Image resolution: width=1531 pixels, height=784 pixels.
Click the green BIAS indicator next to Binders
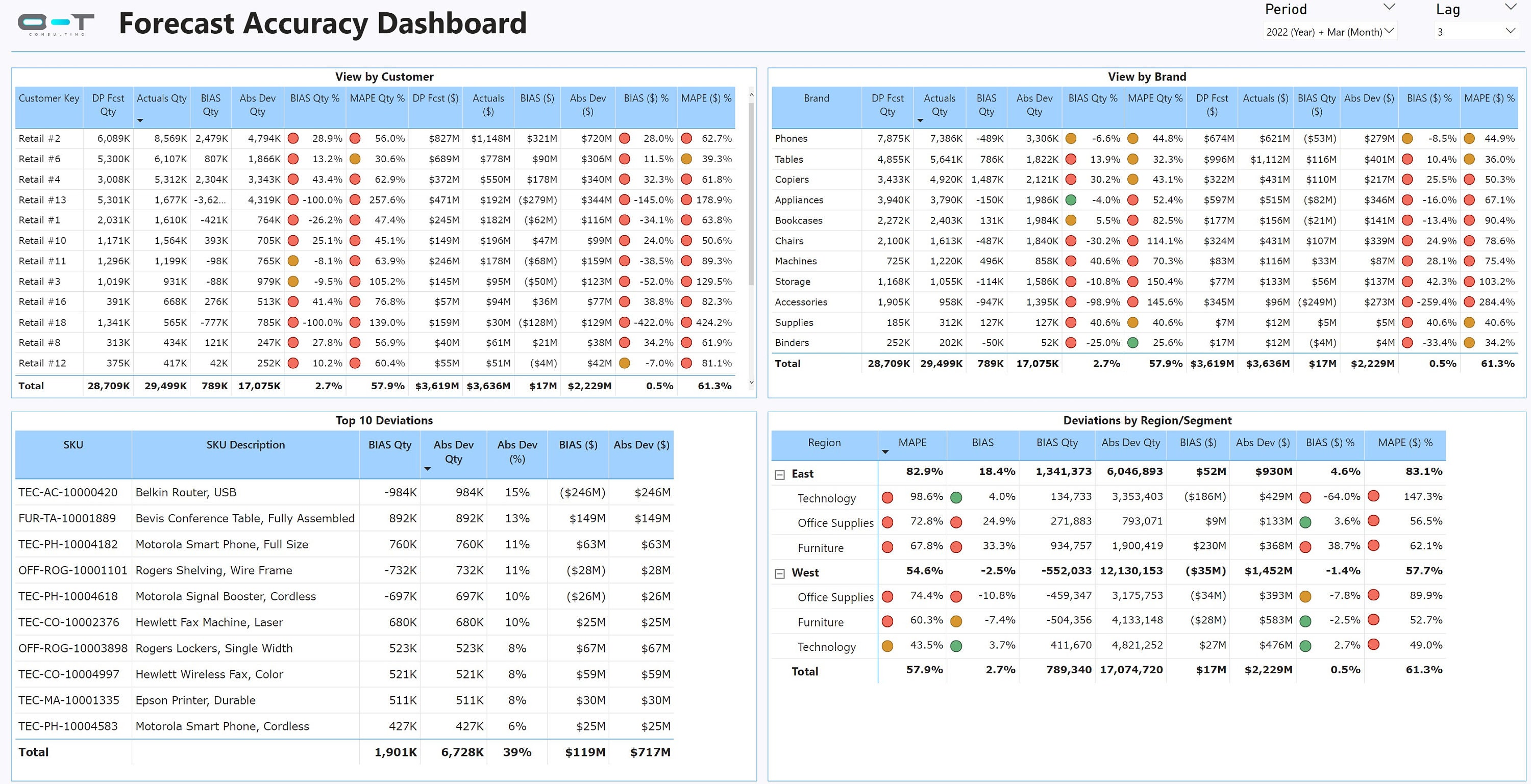(1133, 343)
